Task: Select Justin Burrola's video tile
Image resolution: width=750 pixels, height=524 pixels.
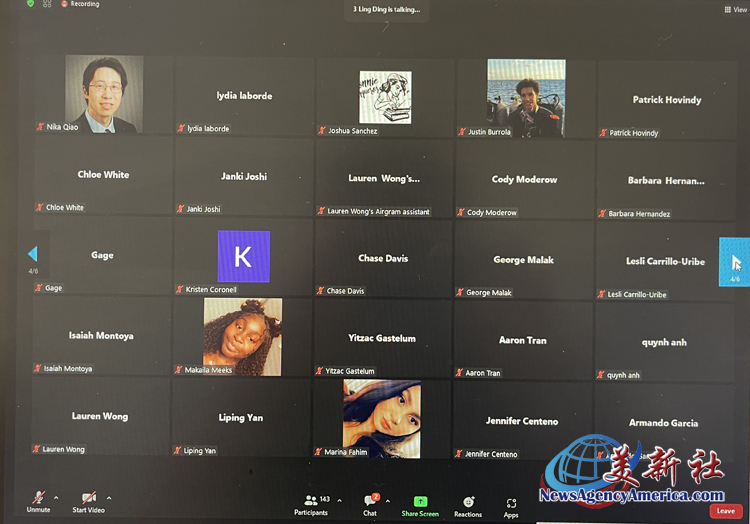Action: pyautogui.click(x=526, y=98)
